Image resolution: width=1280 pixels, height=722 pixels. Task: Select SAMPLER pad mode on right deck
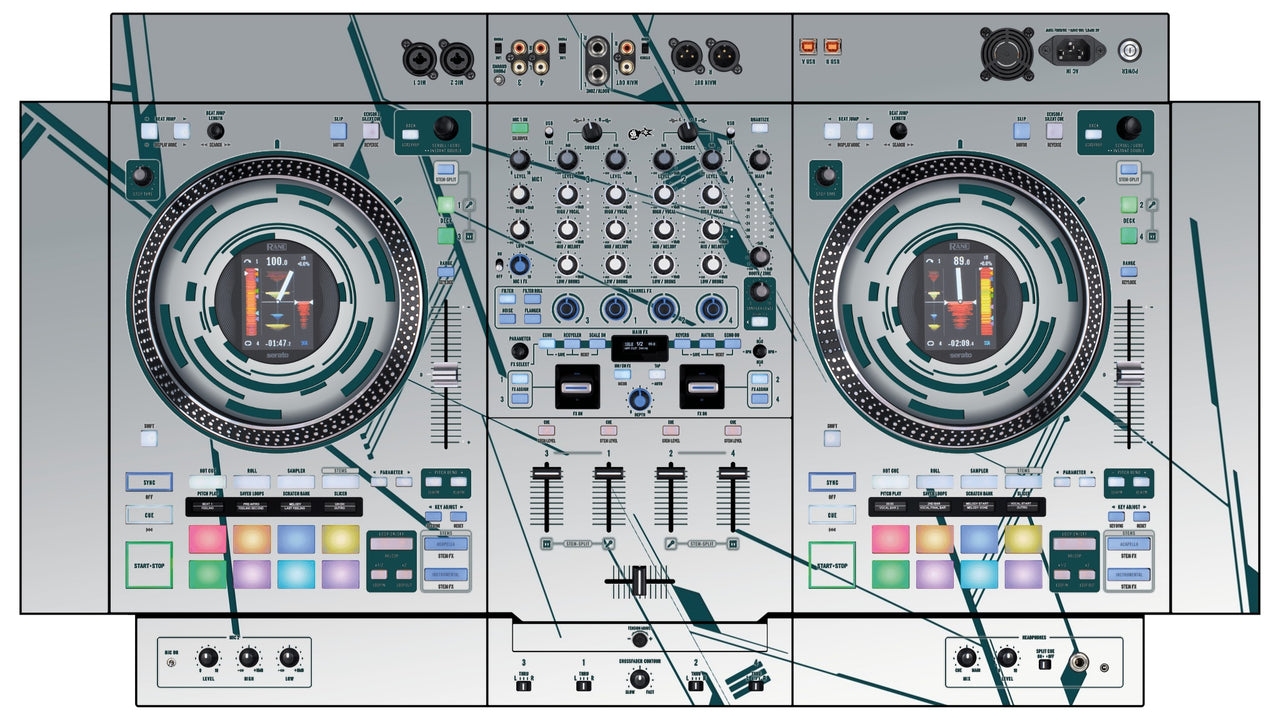point(980,482)
